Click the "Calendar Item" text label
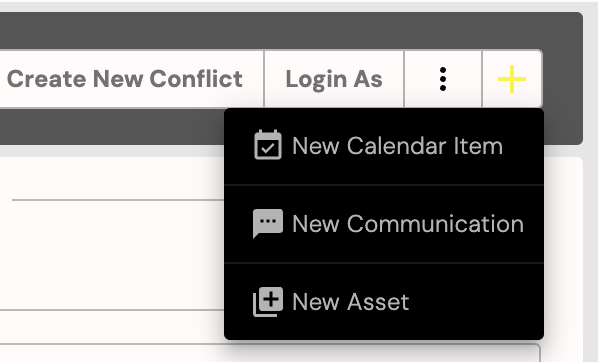Image resolution: width=598 pixels, height=362 pixels. (424, 146)
